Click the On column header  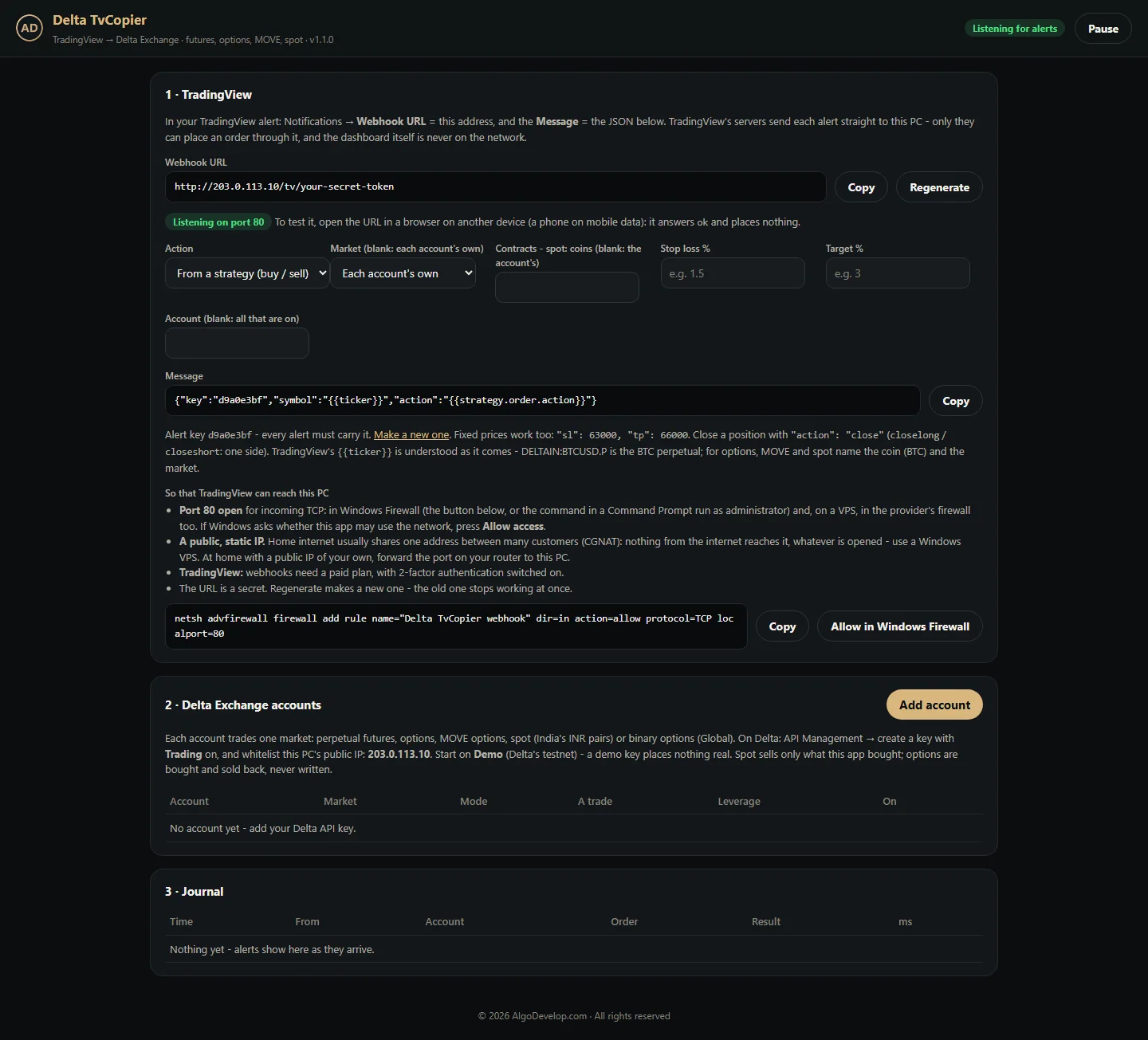(x=890, y=801)
